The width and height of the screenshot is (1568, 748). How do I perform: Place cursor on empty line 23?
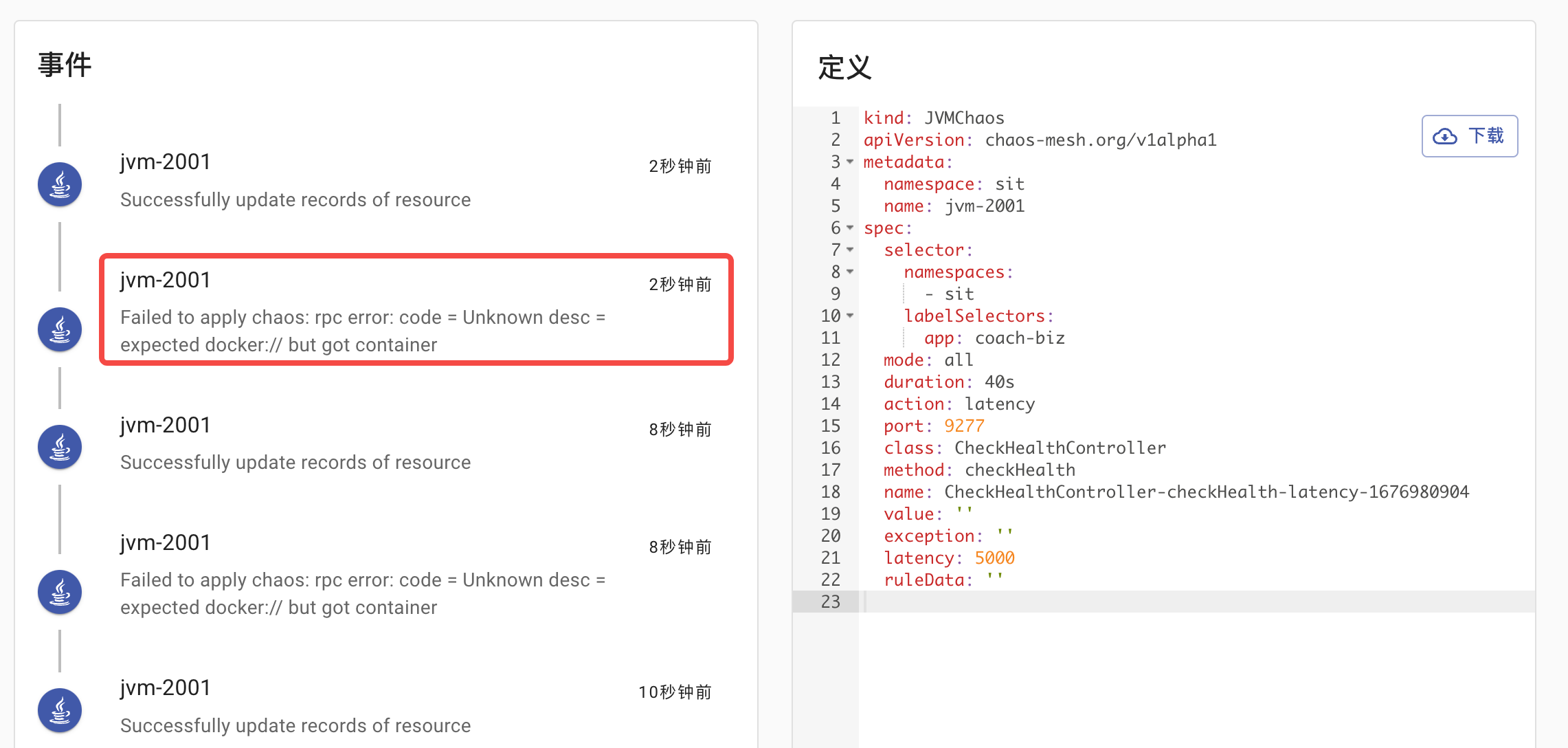pyautogui.click(x=1168, y=602)
